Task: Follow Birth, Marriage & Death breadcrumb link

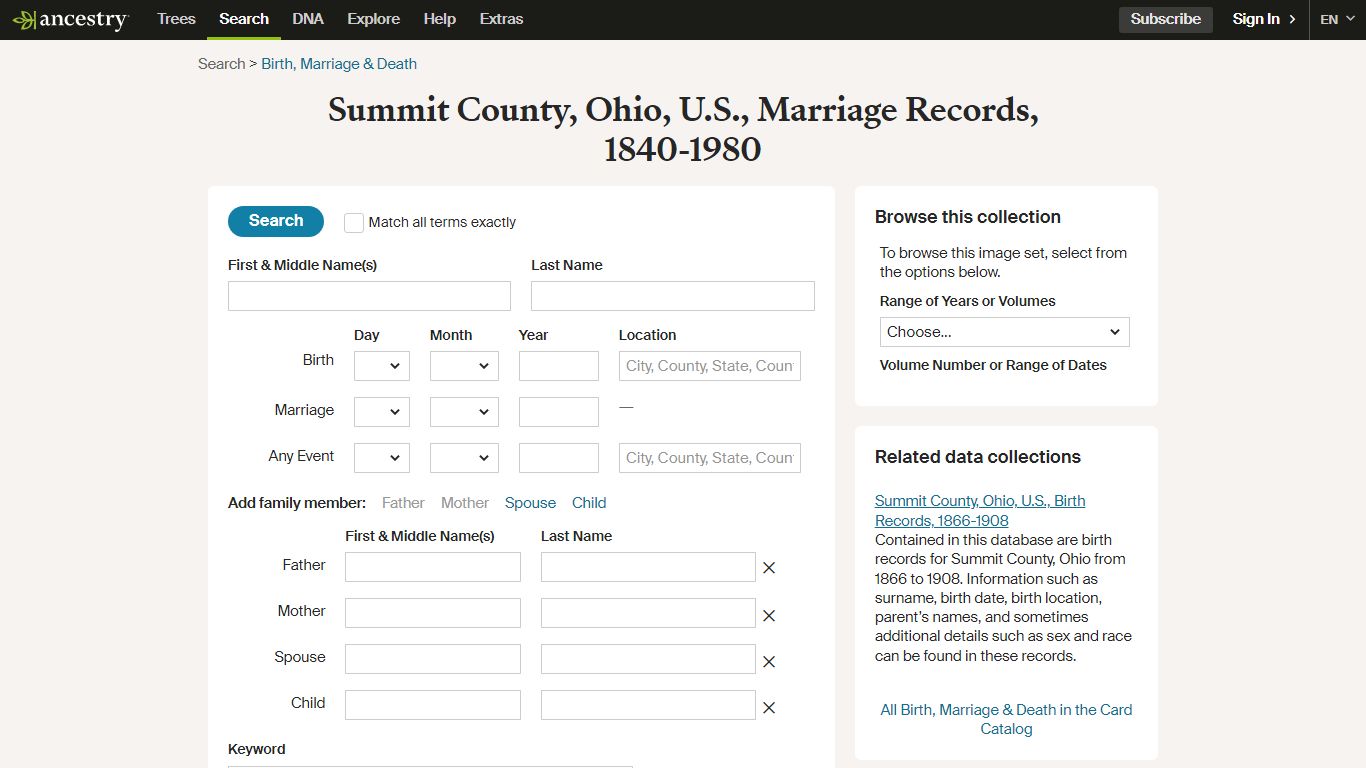Action: (x=339, y=64)
